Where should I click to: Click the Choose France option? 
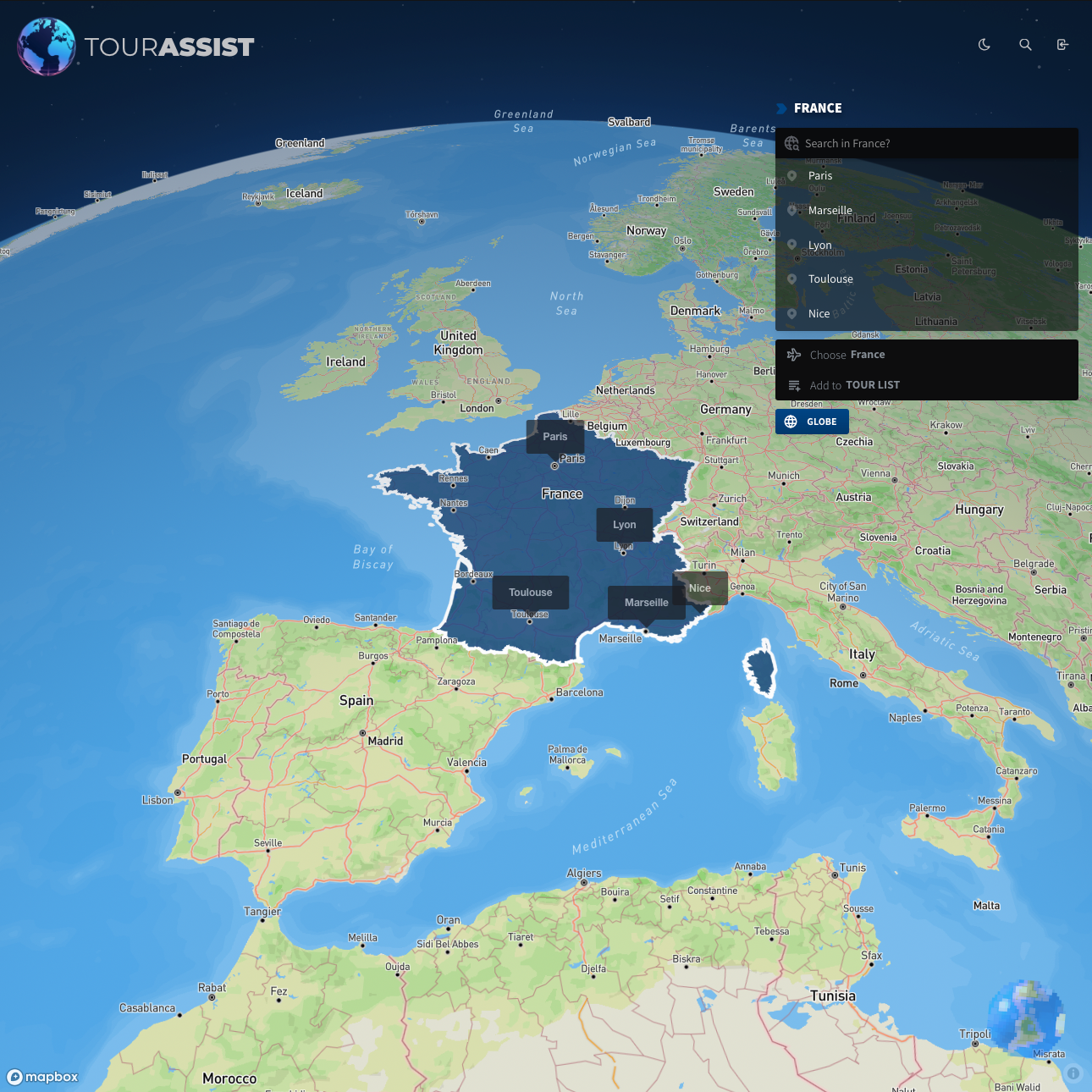[x=847, y=355]
